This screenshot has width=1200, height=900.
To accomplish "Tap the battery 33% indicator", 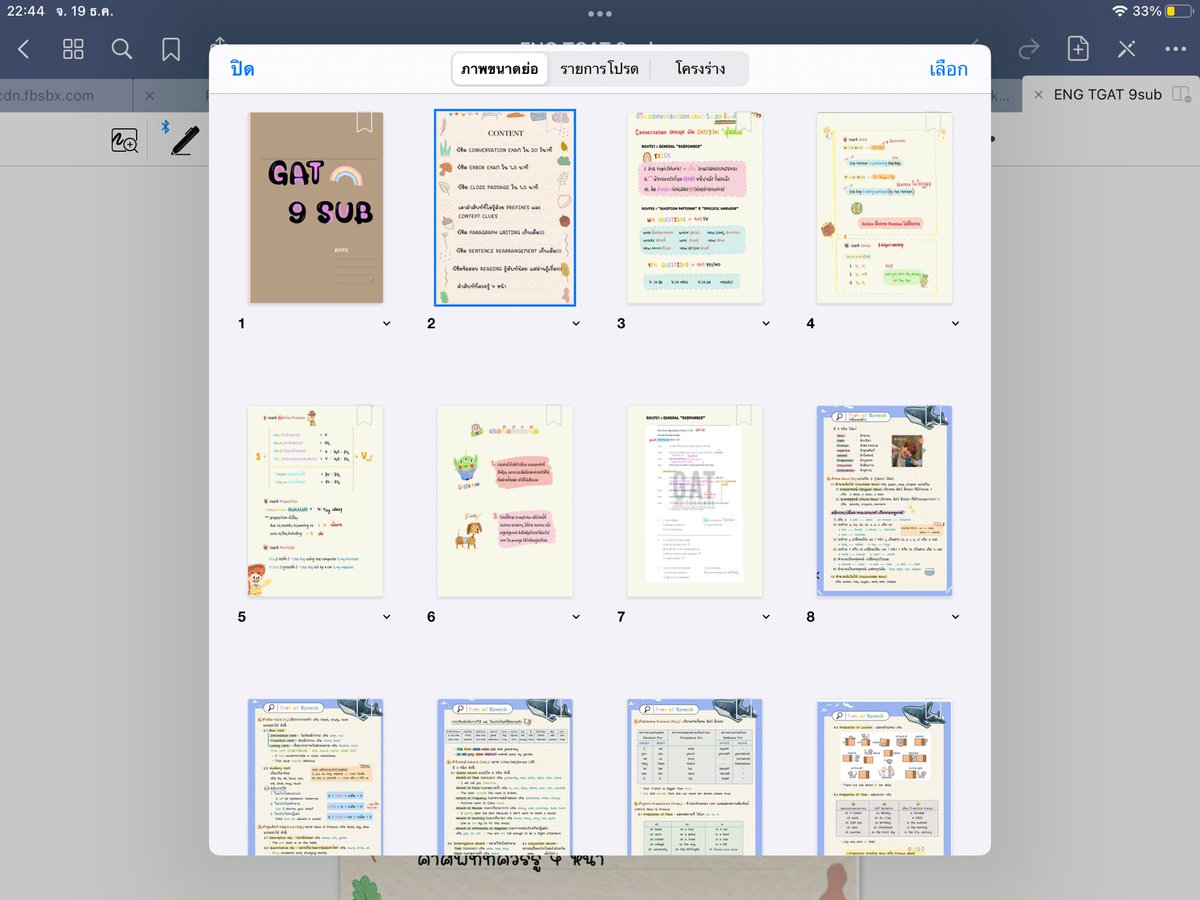I will click(1165, 11).
